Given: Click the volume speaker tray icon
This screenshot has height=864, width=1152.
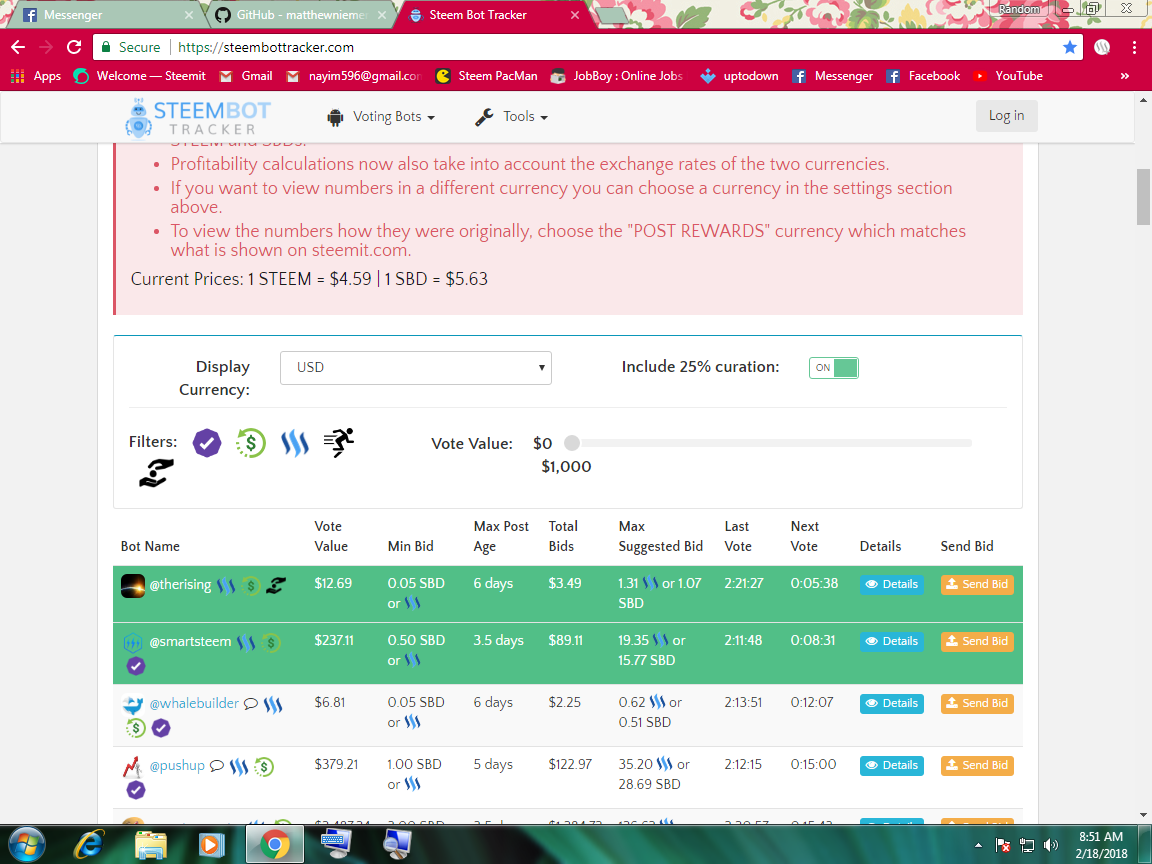Looking at the screenshot, I should tap(1051, 845).
